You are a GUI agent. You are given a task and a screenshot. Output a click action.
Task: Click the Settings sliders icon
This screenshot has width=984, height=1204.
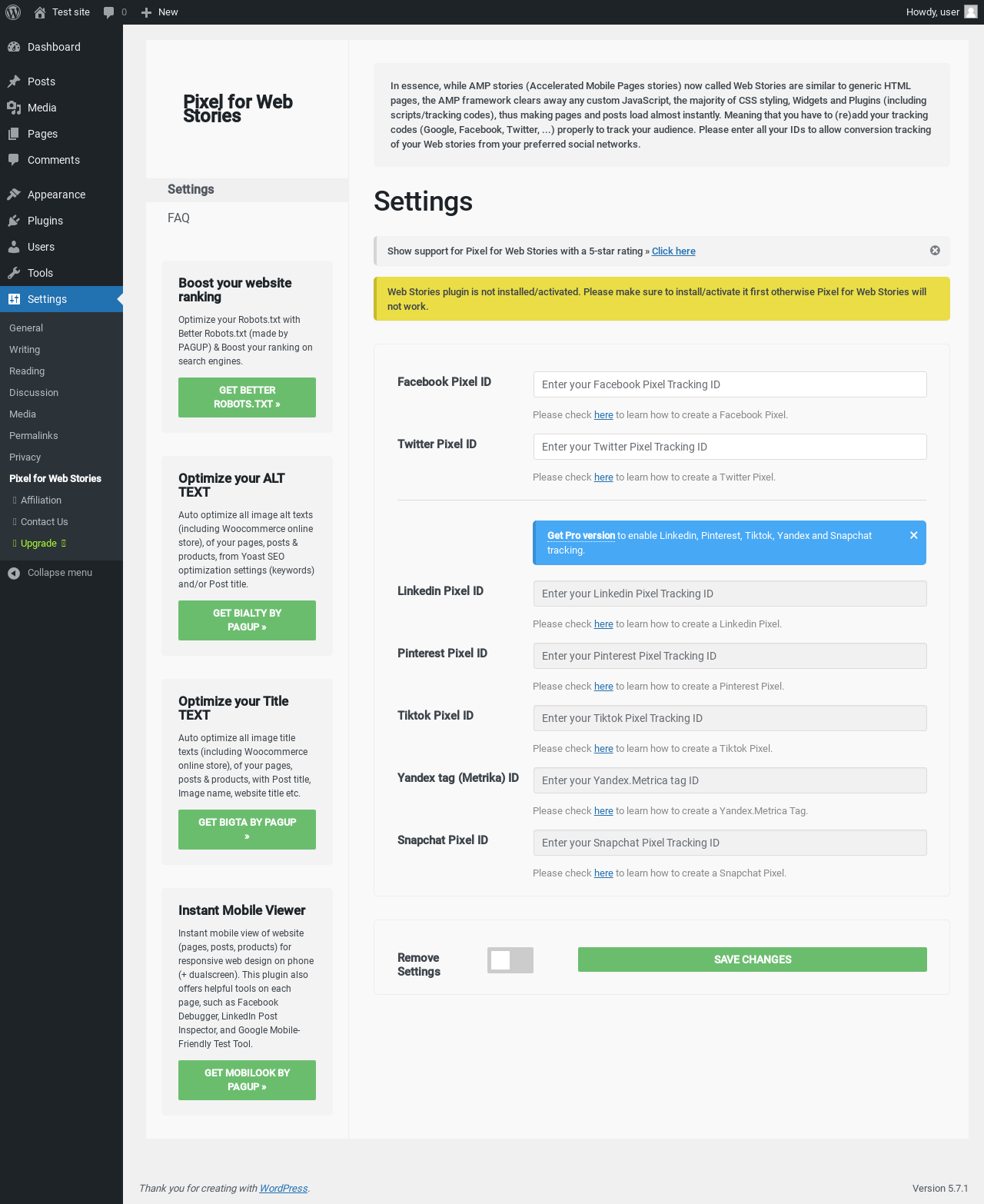pos(14,299)
